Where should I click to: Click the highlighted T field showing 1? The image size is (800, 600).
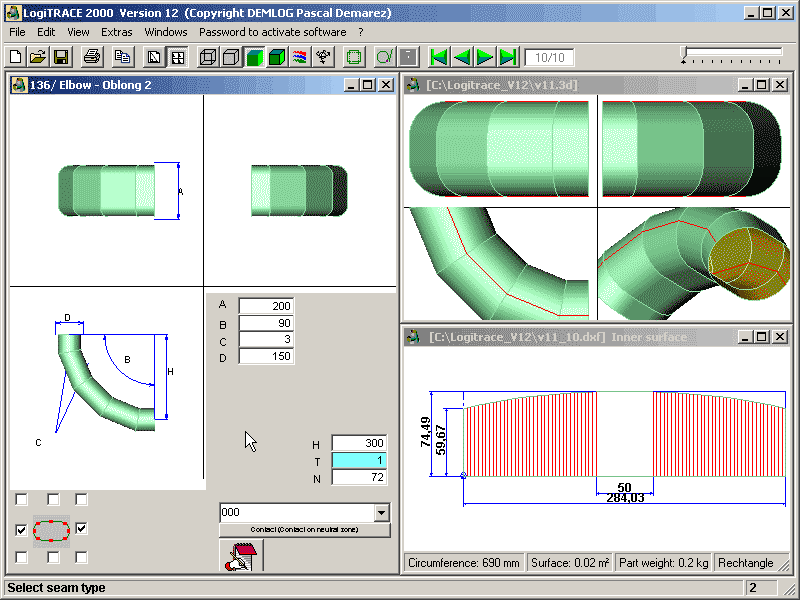point(359,460)
